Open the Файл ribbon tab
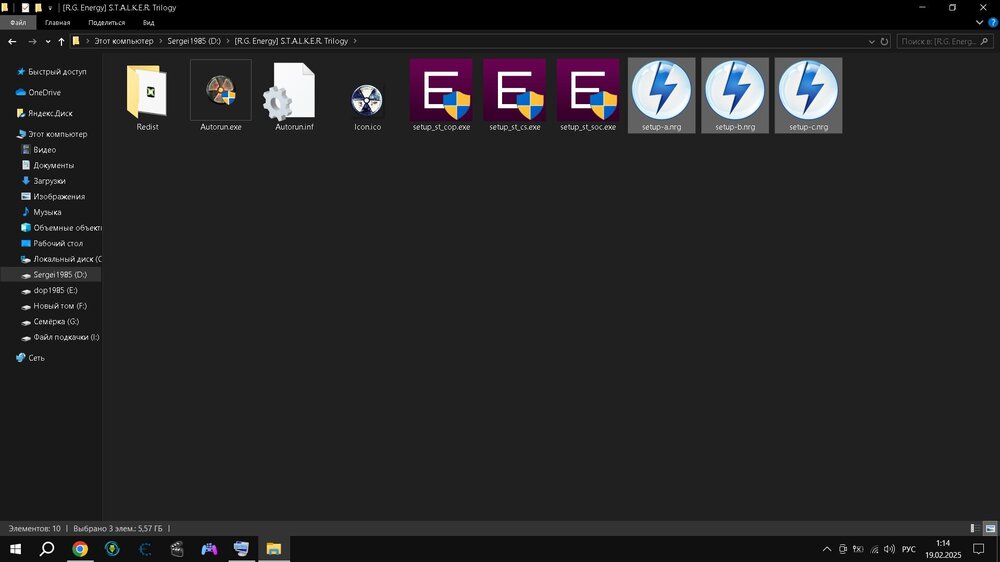The image size is (1000, 562). point(18,22)
